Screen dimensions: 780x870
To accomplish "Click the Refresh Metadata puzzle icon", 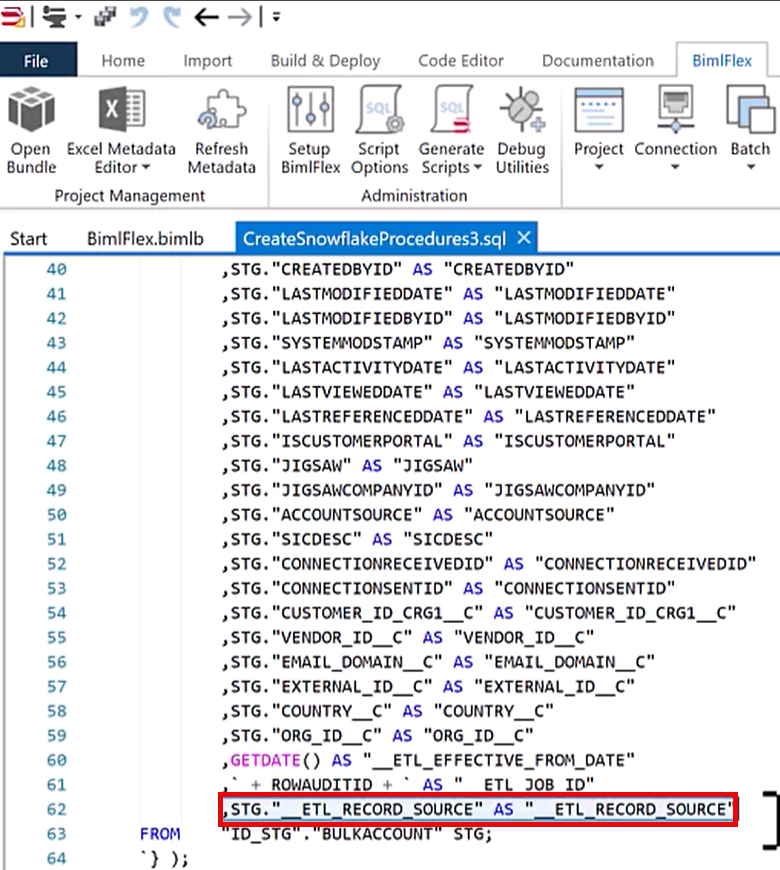I will point(221,109).
